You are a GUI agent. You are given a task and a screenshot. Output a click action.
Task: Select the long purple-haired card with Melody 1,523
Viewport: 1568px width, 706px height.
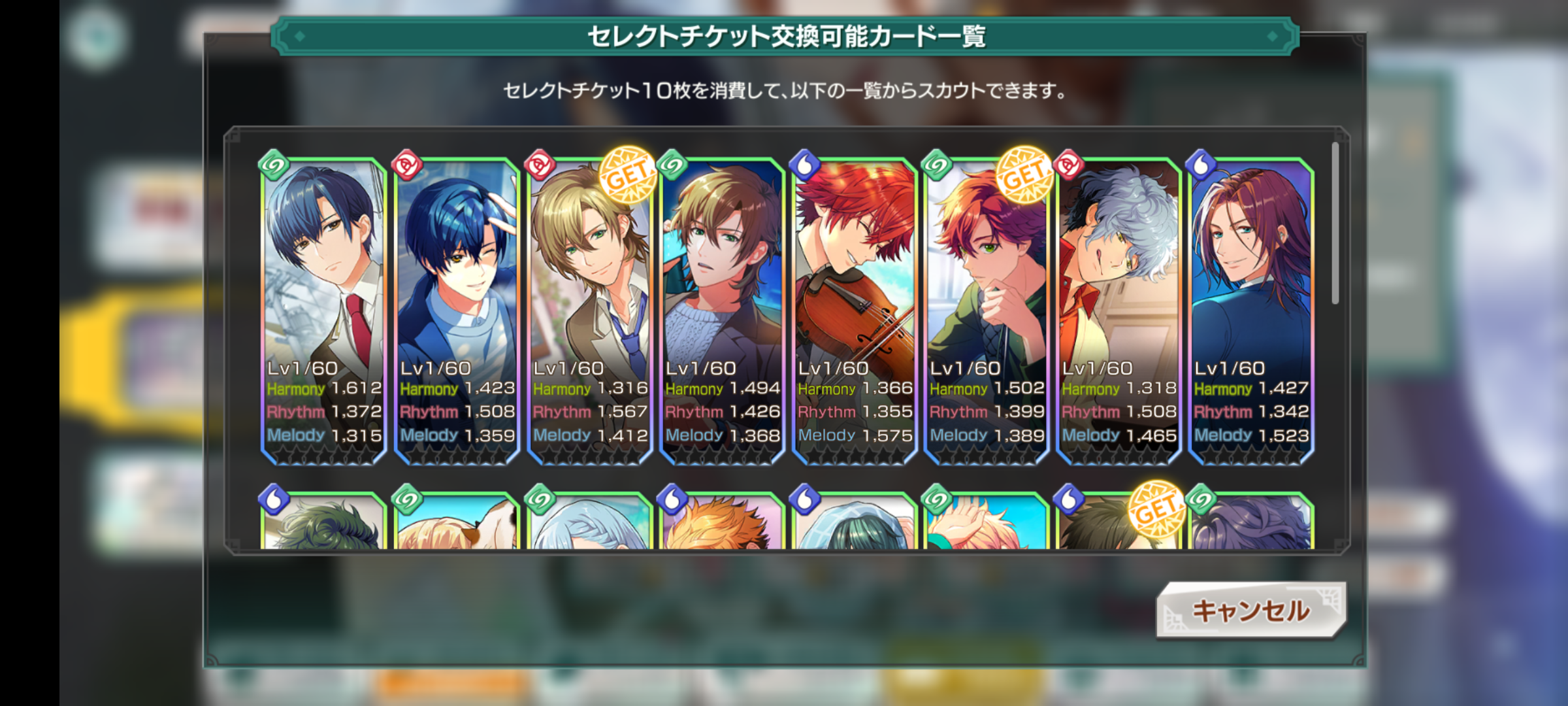click(x=1251, y=311)
